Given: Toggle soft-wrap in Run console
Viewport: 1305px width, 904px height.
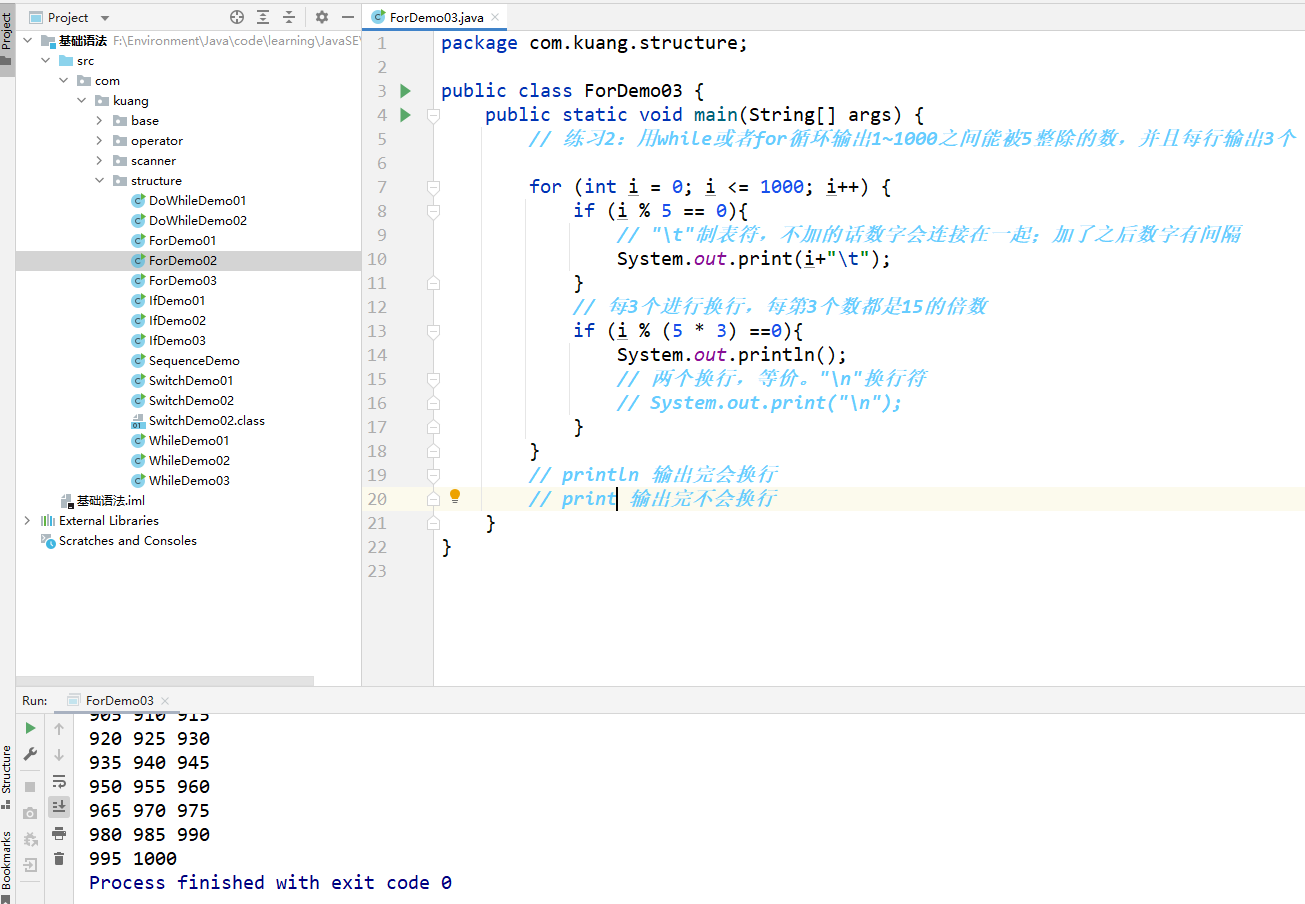Looking at the screenshot, I should [x=59, y=780].
